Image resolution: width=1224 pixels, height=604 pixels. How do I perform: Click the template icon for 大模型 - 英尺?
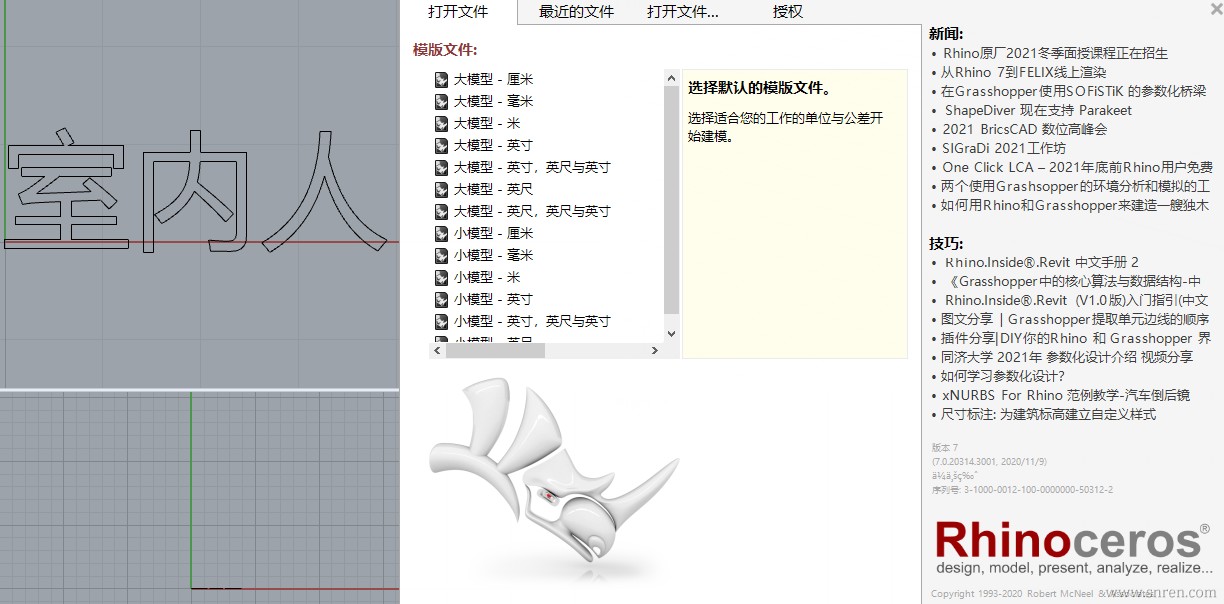441,189
